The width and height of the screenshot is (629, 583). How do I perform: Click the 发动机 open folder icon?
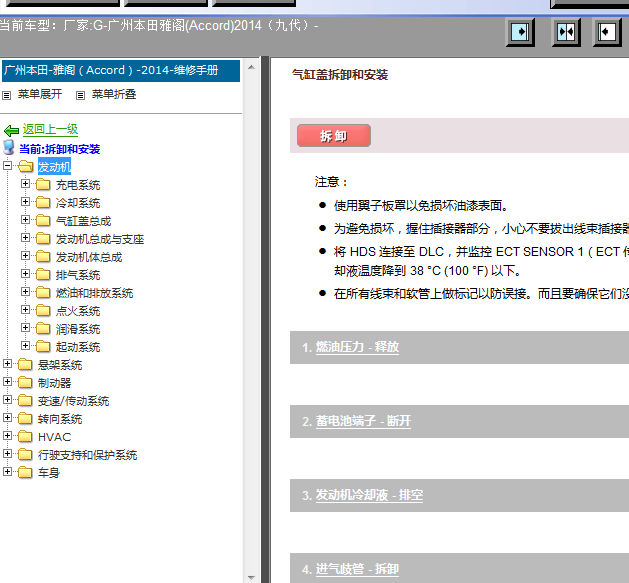[25, 166]
